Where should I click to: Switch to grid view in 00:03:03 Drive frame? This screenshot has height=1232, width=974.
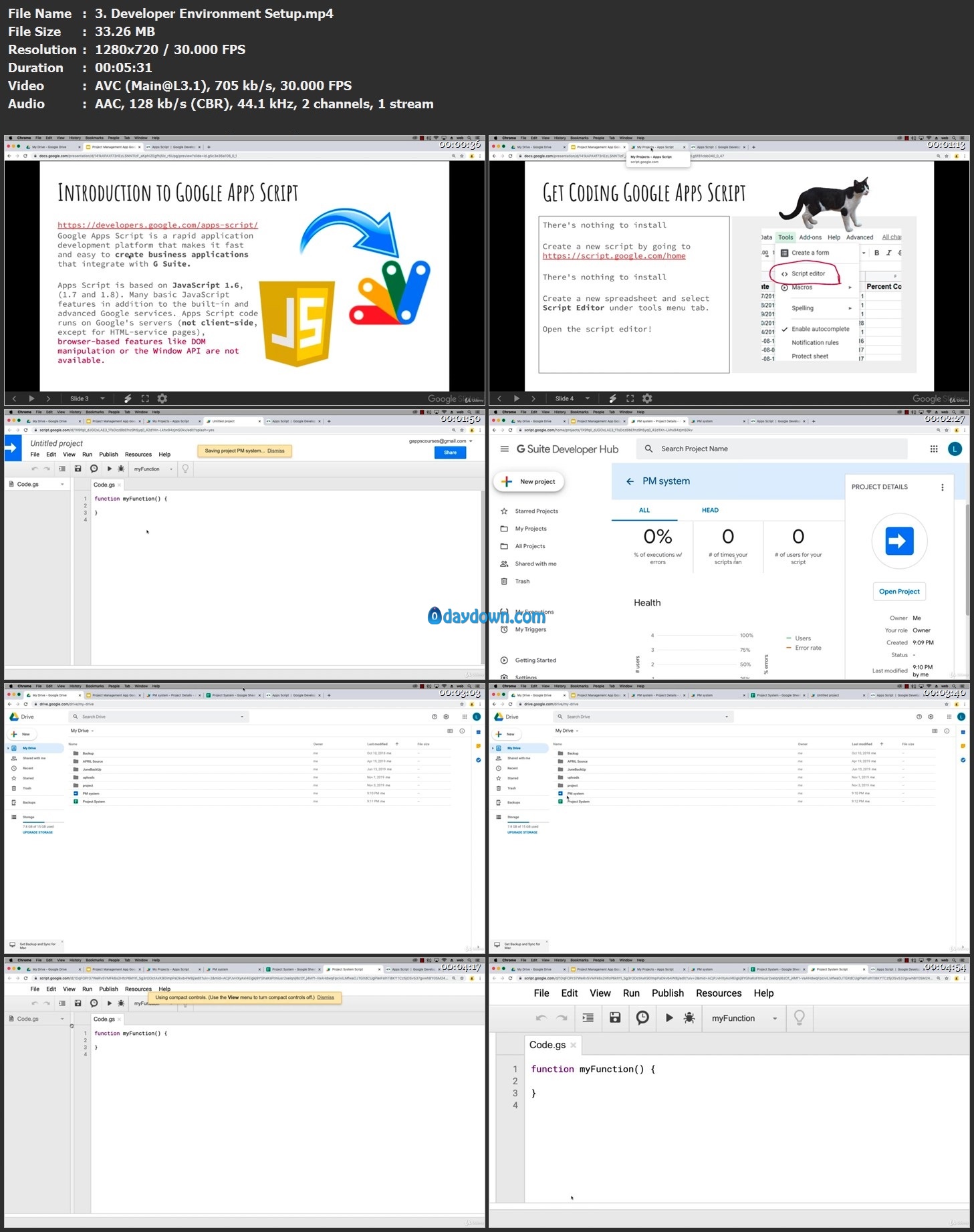450,731
